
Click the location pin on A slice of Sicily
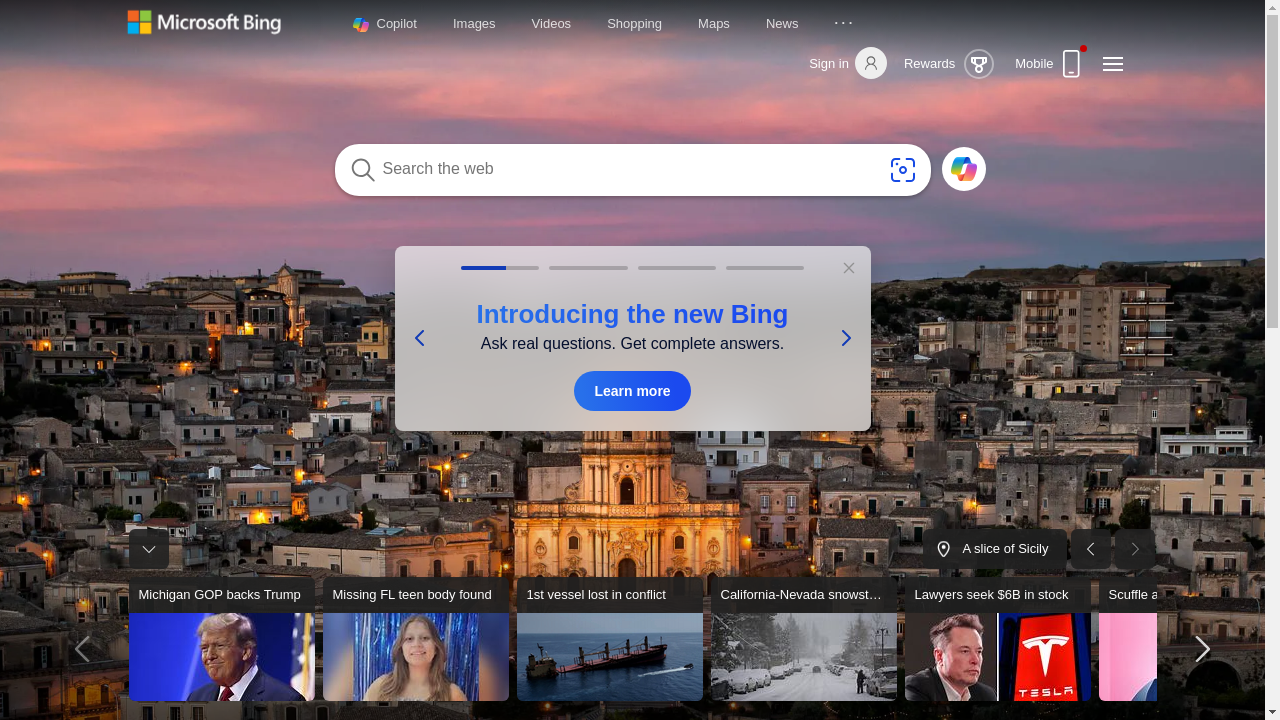pyautogui.click(x=943, y=549)
